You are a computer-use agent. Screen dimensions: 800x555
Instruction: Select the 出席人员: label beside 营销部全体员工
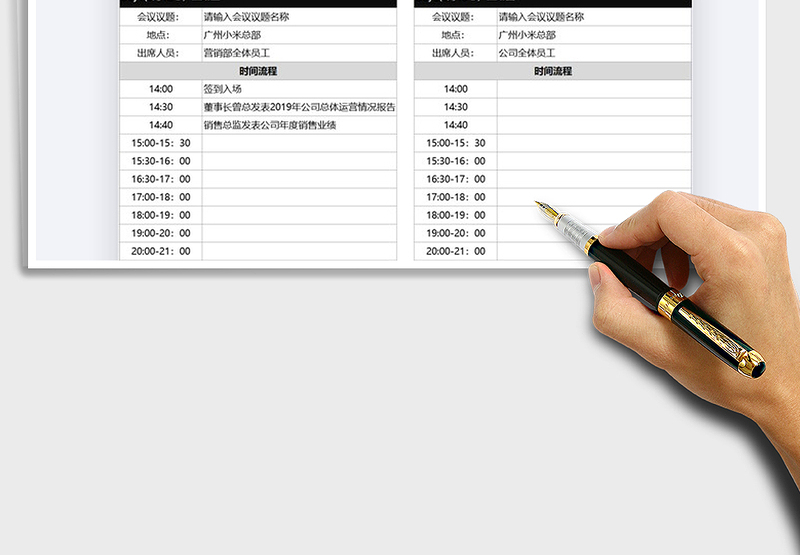(158, 53)
